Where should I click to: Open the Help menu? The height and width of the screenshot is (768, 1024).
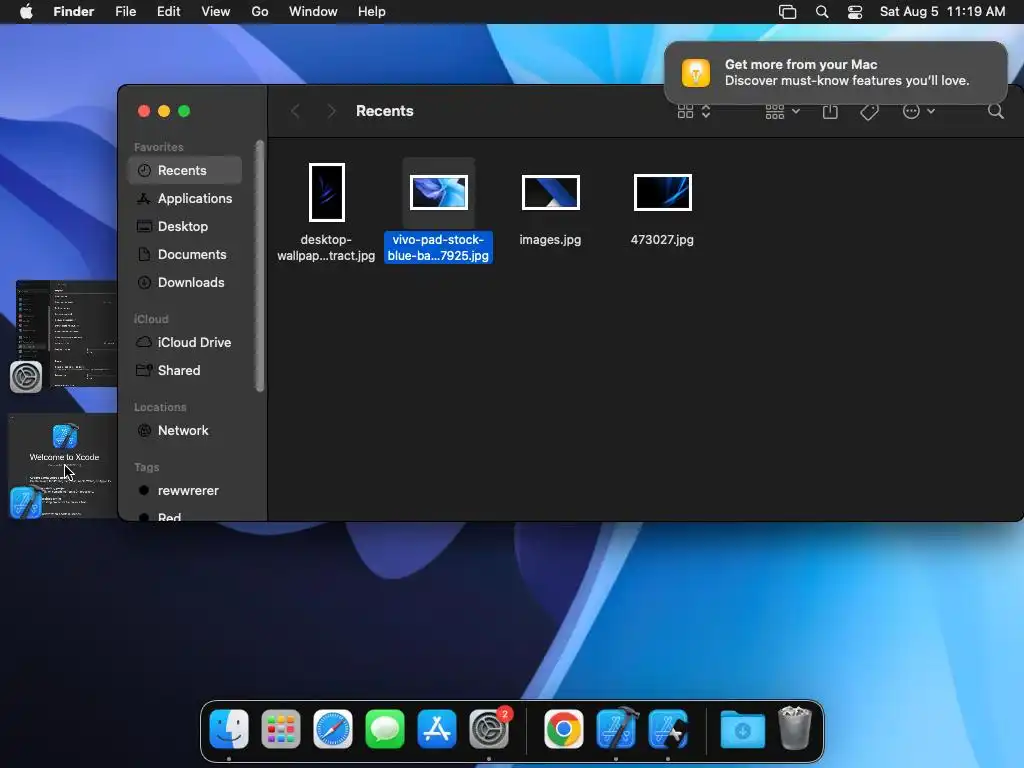pos(372,12)
